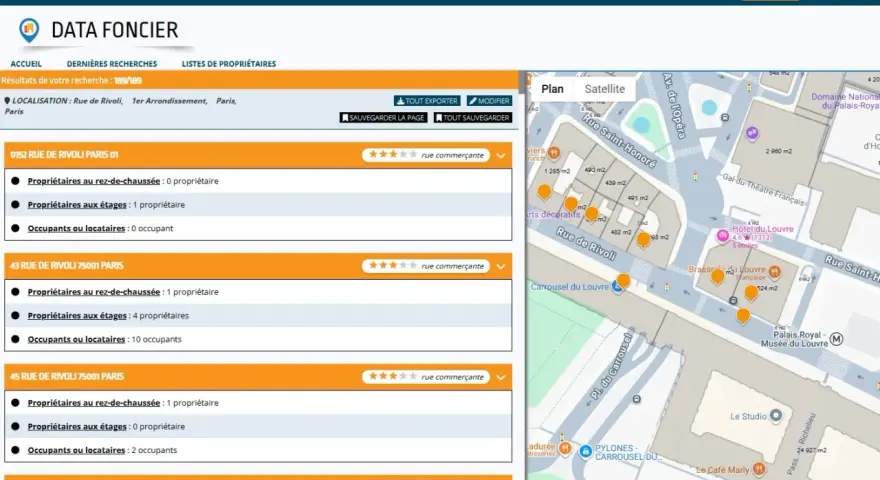This screenshot has width=880, height=480.
Task: Click the Modifier button
Action: [489, 101]
